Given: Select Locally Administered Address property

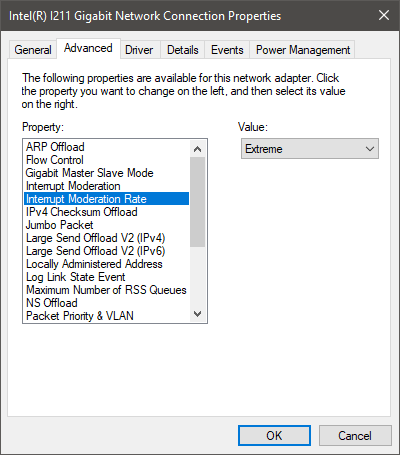Looking at the screenshot, I should click(x=107, y=264).
